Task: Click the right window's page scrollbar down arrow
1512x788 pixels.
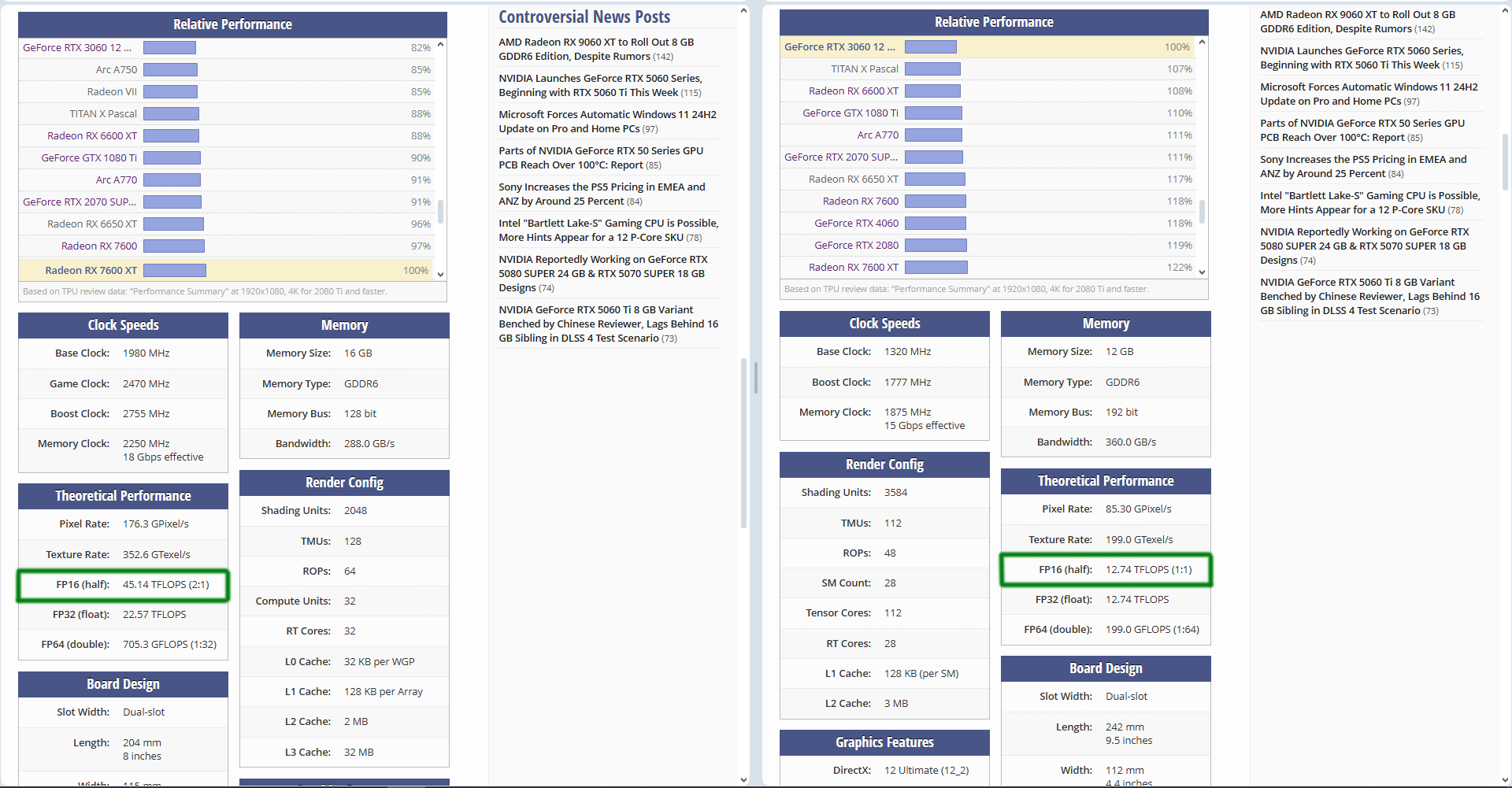Action: pyautogui.click(x=1505, y=779)
